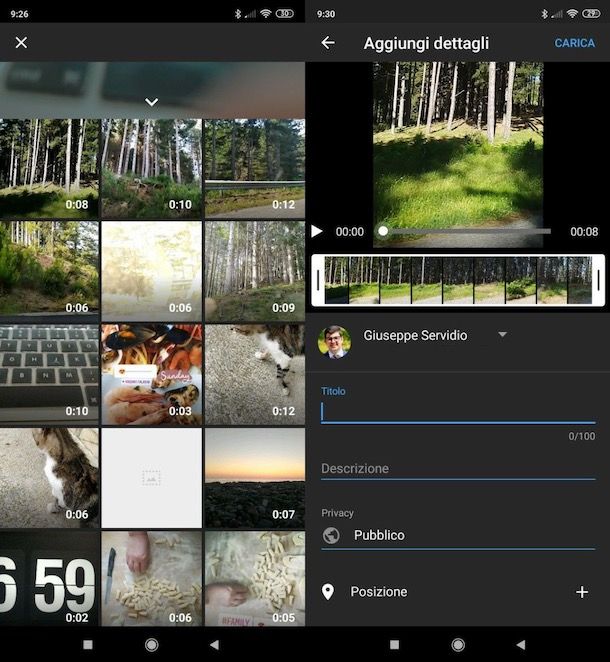Viewport: 610px width, 662px height.
Task: Select the 0:06 sitting cat video thumbnail
Action: coord(49,478)
